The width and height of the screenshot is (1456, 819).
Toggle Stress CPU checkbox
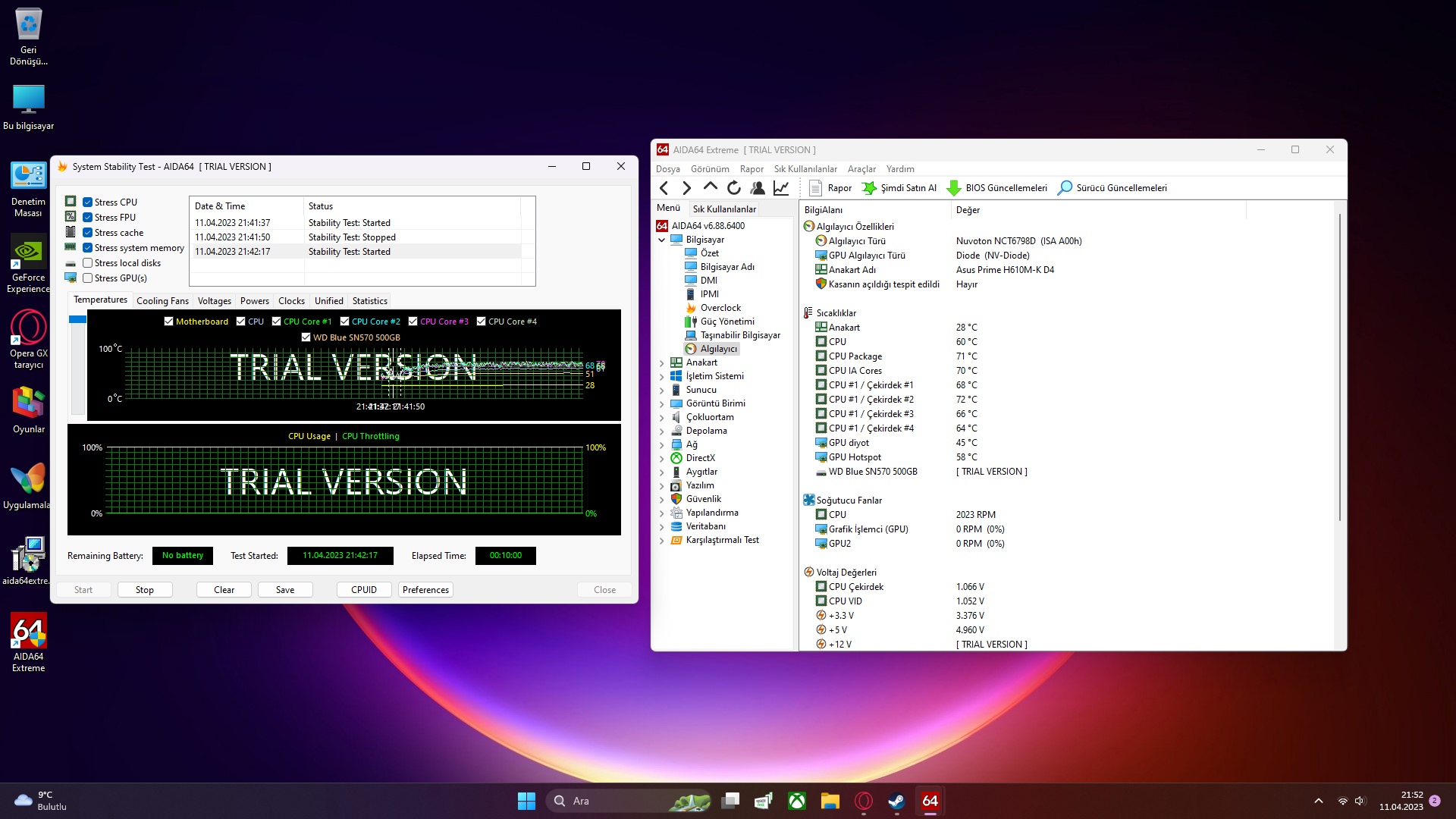(x=88, y=202)
